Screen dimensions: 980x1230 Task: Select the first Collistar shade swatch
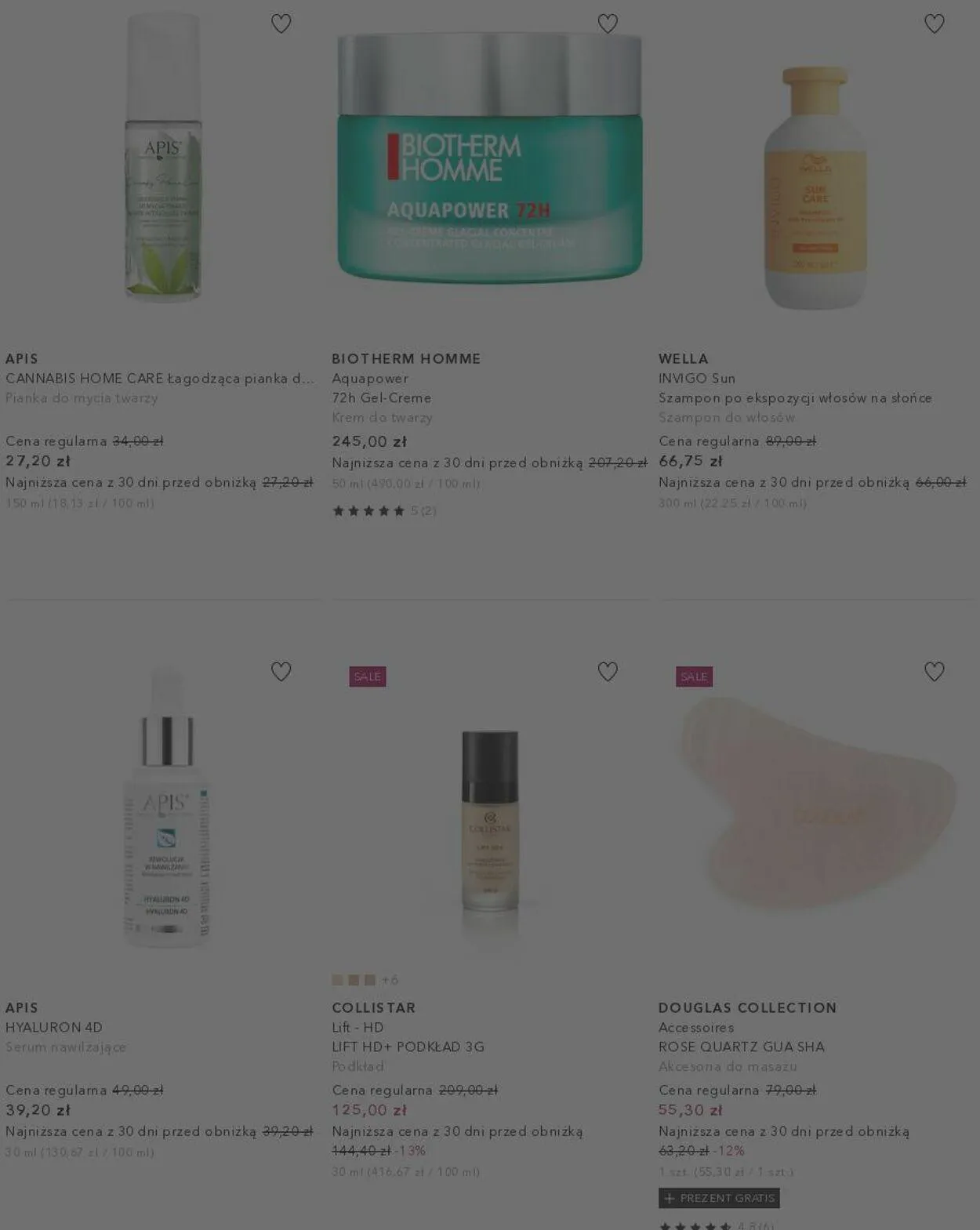338,980
